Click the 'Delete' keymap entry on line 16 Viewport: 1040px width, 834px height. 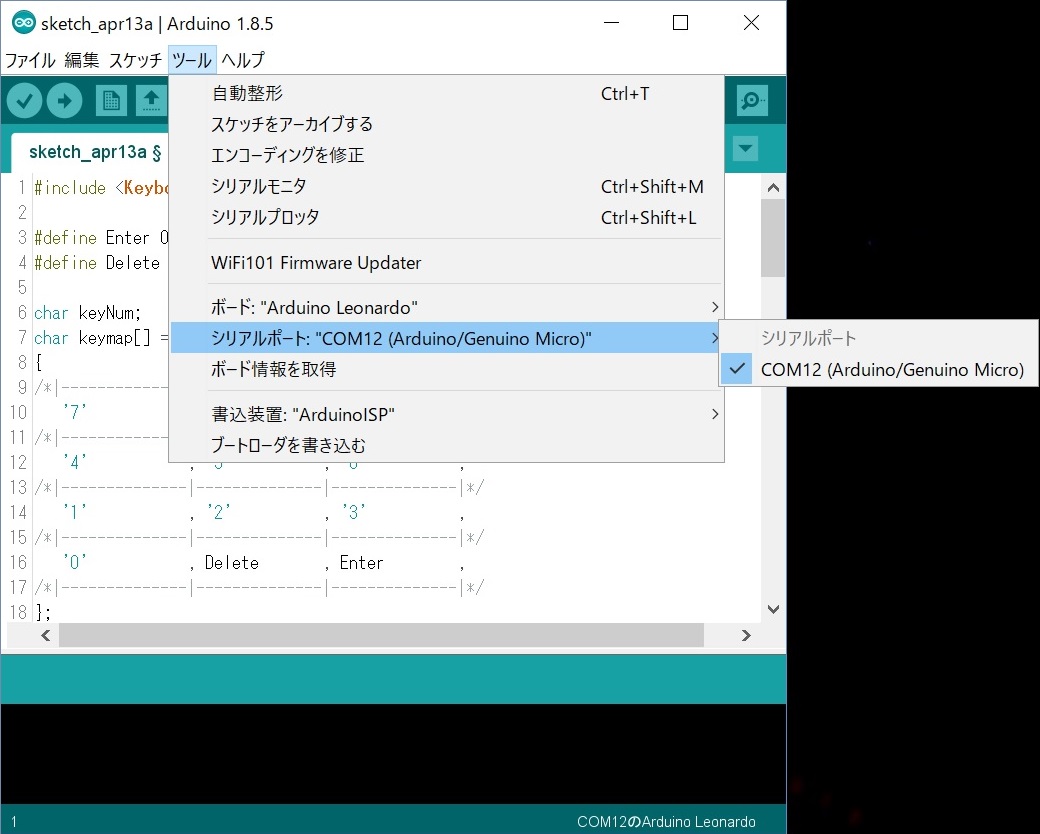pyautogui.click(x=231, y=563)
